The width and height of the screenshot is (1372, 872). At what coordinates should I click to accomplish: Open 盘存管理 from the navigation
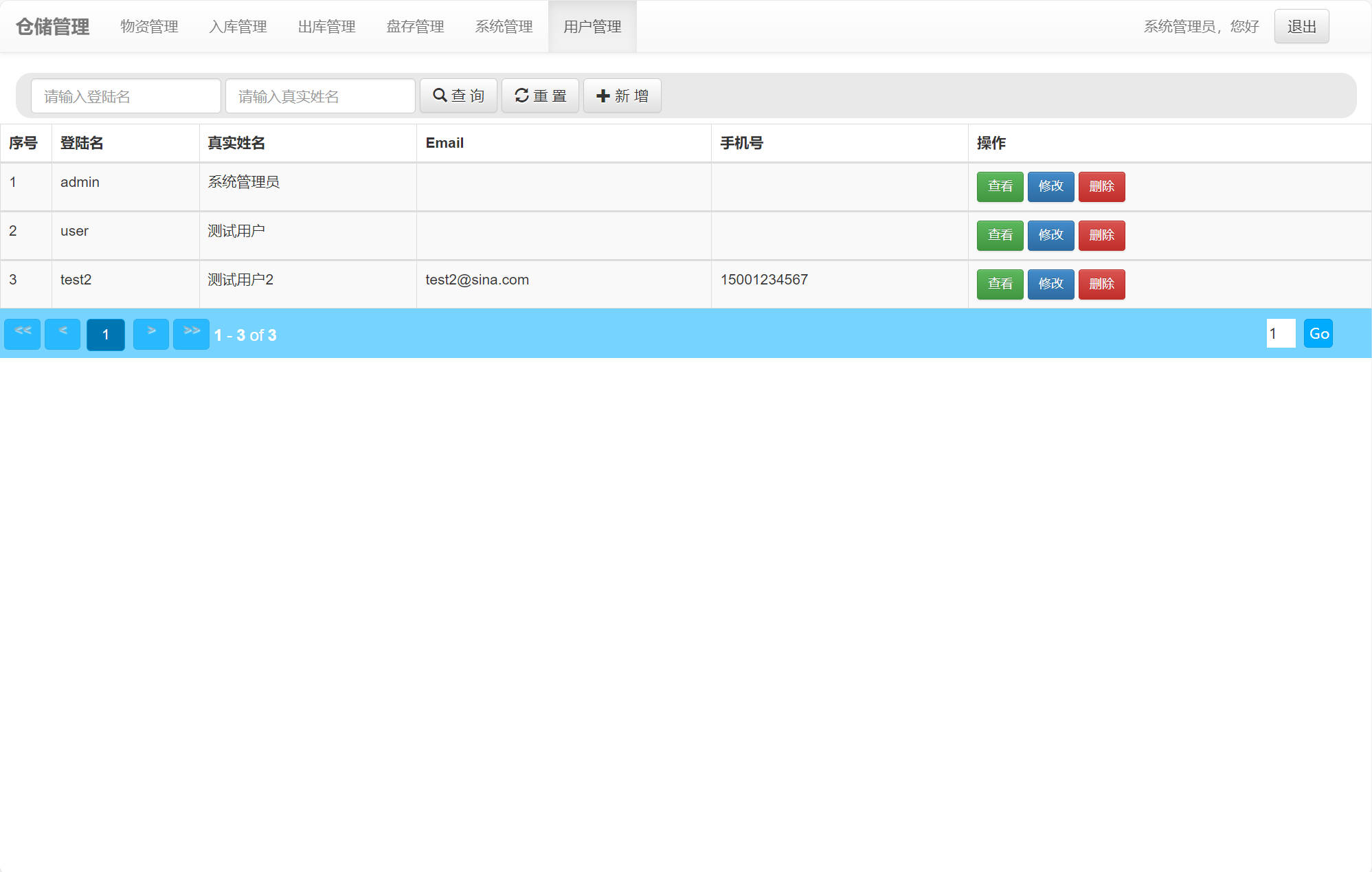pos(414,27)
